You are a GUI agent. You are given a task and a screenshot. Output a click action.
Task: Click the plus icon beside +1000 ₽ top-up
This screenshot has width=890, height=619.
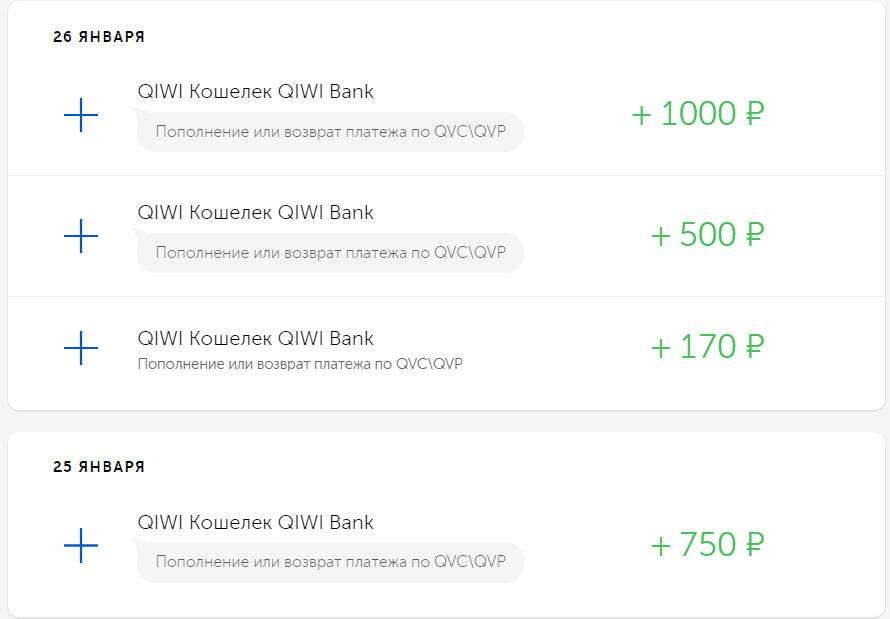81,116
